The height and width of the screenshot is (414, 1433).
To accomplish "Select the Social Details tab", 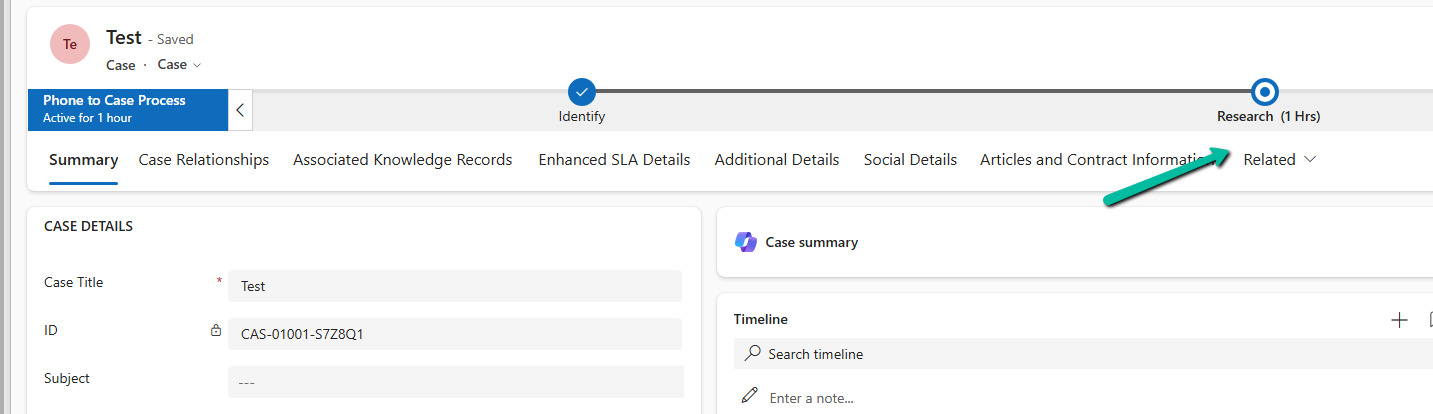I will pos(910,160).
